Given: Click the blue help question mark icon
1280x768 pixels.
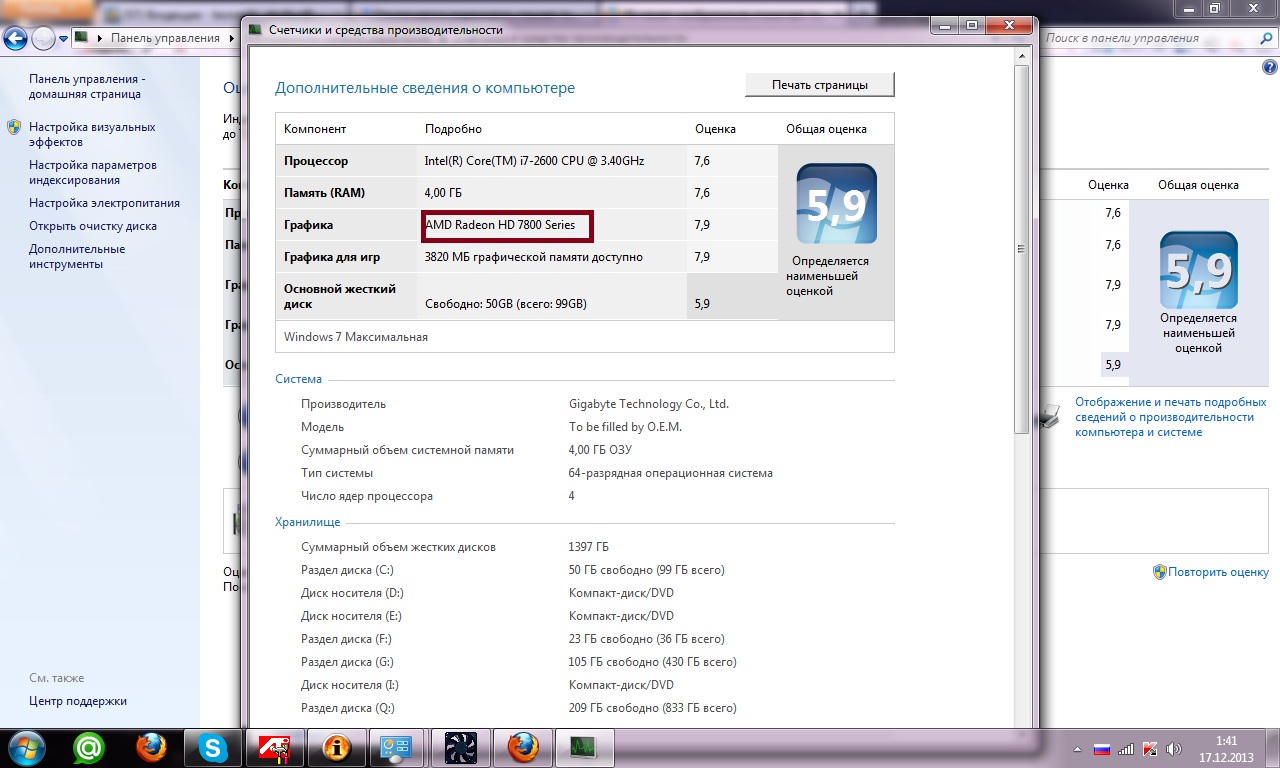Looking at the screenshot, I should click(1270, 67).
